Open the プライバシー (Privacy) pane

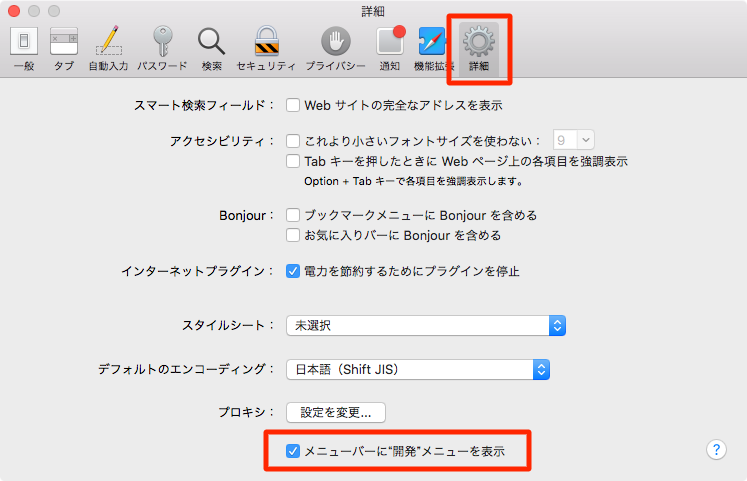click(335, 49)
